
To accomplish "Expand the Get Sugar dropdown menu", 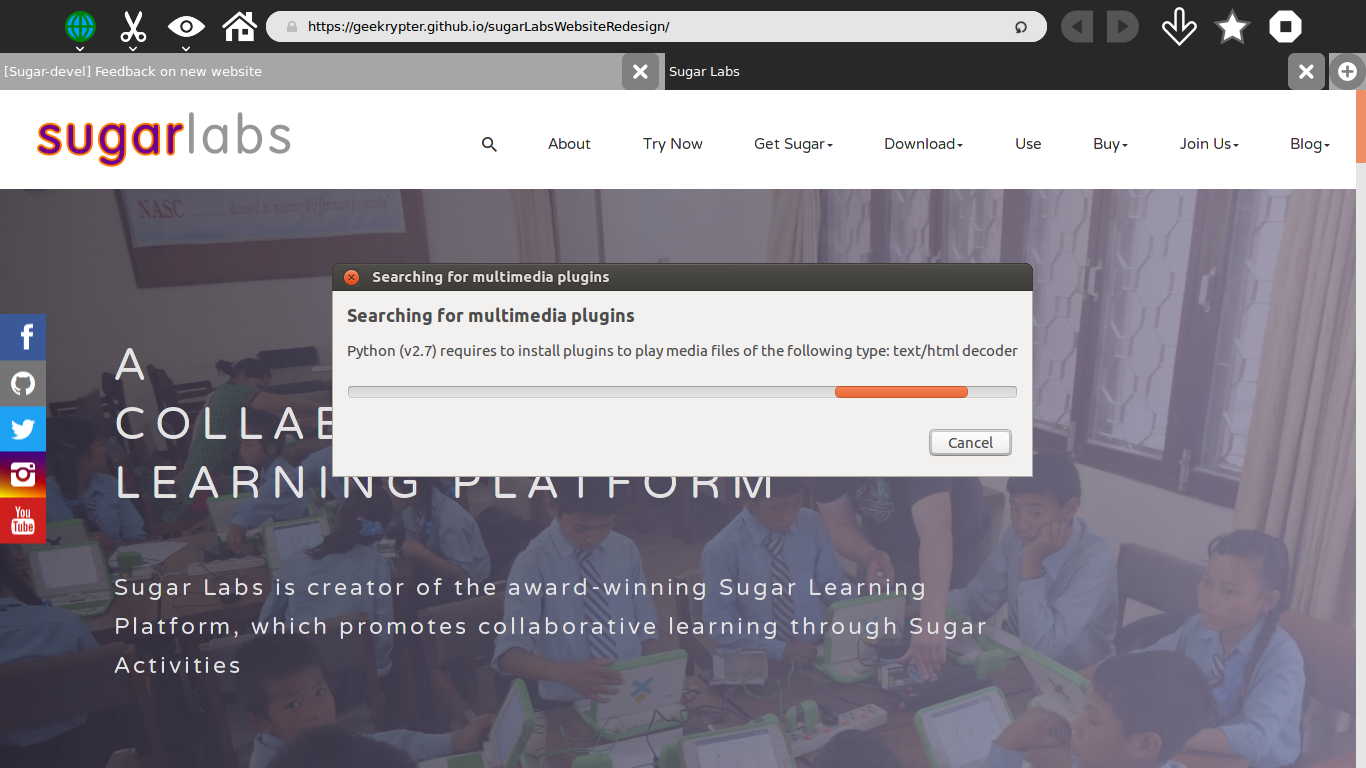I will [793, 144].
